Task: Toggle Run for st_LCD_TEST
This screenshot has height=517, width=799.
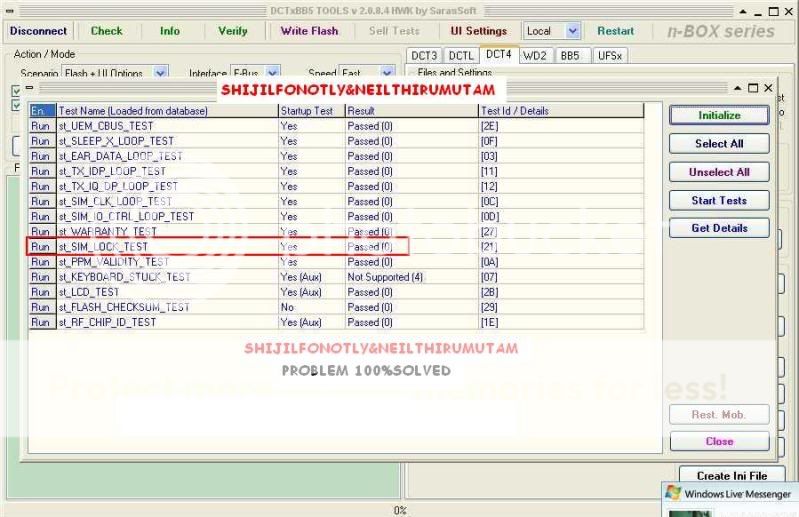Action: (x=41, y=292)
